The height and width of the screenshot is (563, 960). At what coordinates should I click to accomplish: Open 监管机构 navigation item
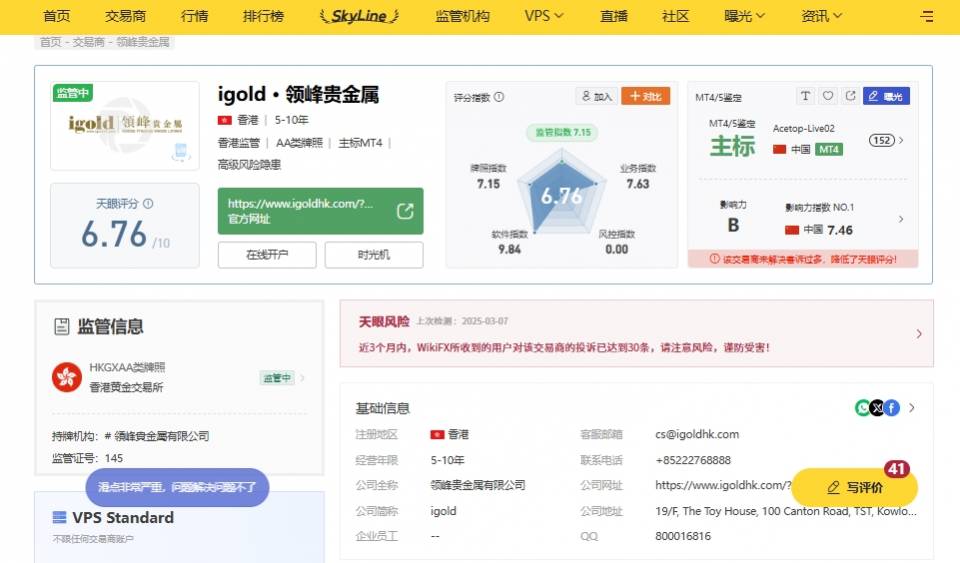[x=462, y=16]
